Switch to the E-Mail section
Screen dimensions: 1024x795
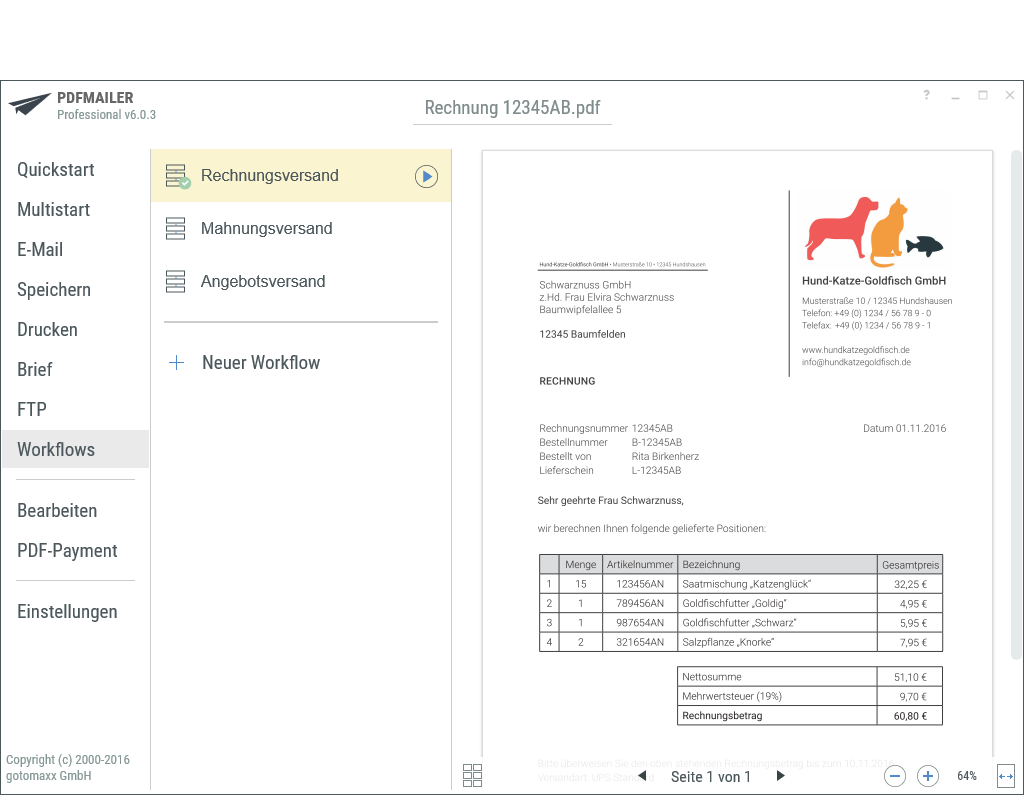(x=40, y=250)
